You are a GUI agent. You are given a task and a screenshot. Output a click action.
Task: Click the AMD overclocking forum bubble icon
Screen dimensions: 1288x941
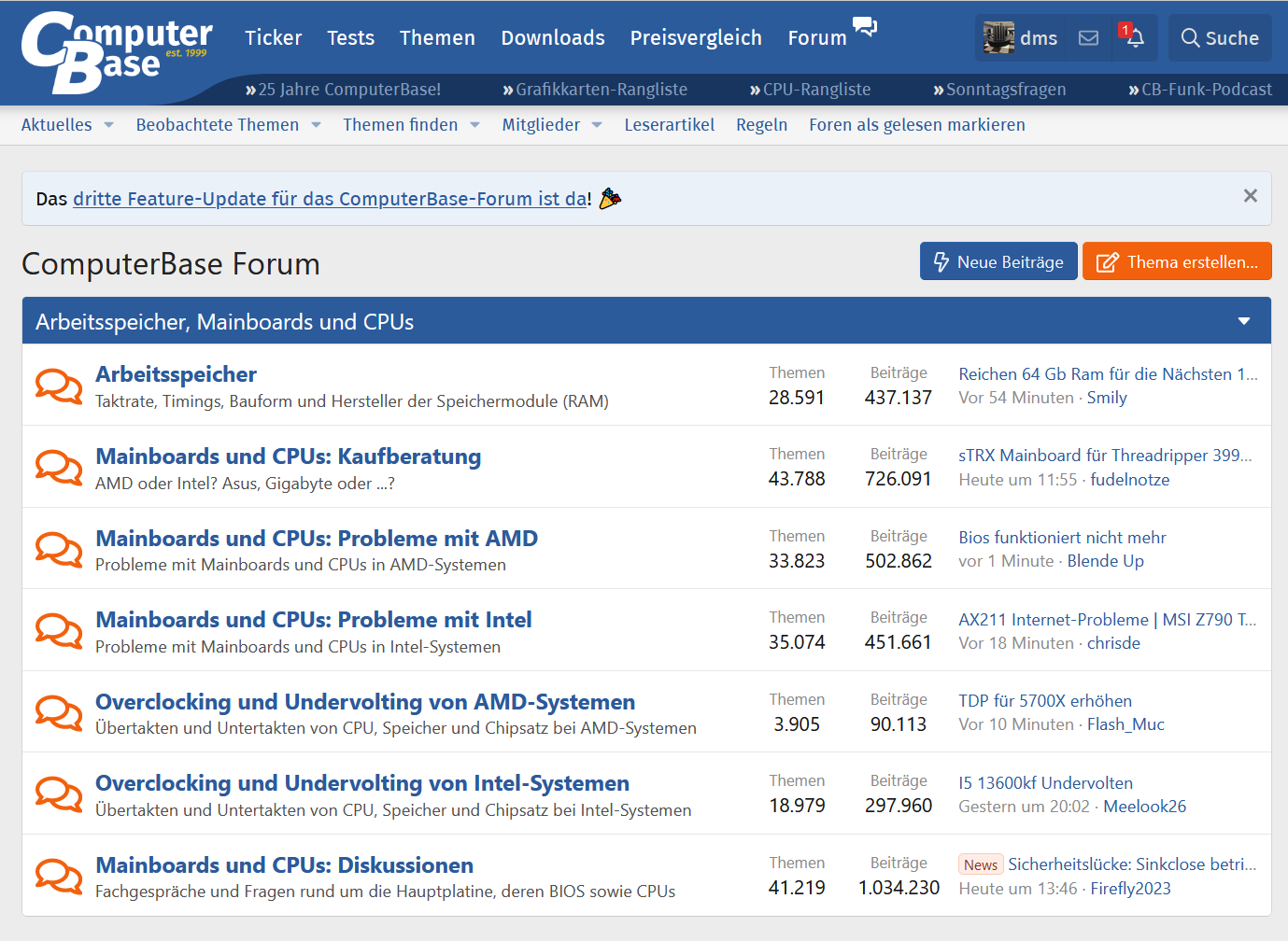pyautogui.click(x=59, y=712)
